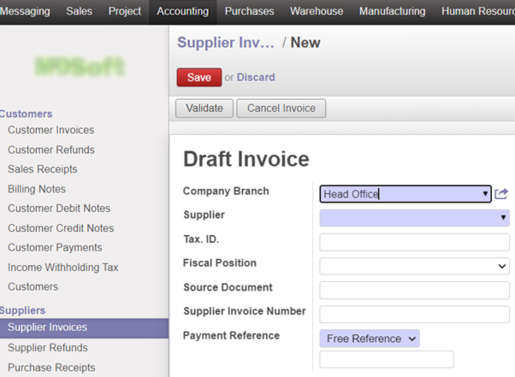Click the Draft Invoice heading
The width and height of the screenshot is (515, 377).
[x=246, y=159]
